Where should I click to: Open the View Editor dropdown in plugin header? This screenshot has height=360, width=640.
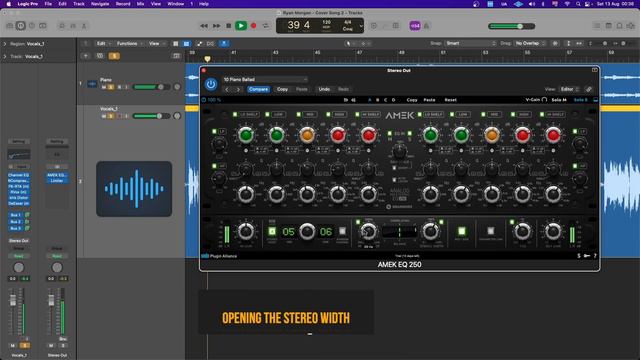click(x=569, y=89)
